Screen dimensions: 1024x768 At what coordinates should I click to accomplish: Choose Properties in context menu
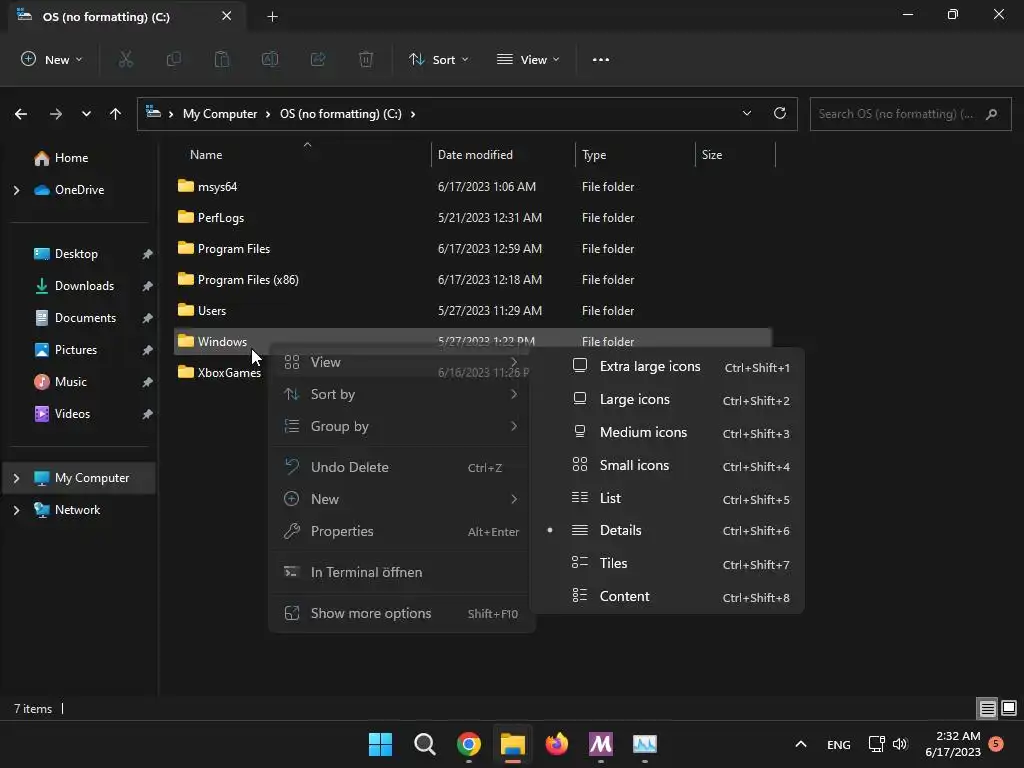(402, 532)
